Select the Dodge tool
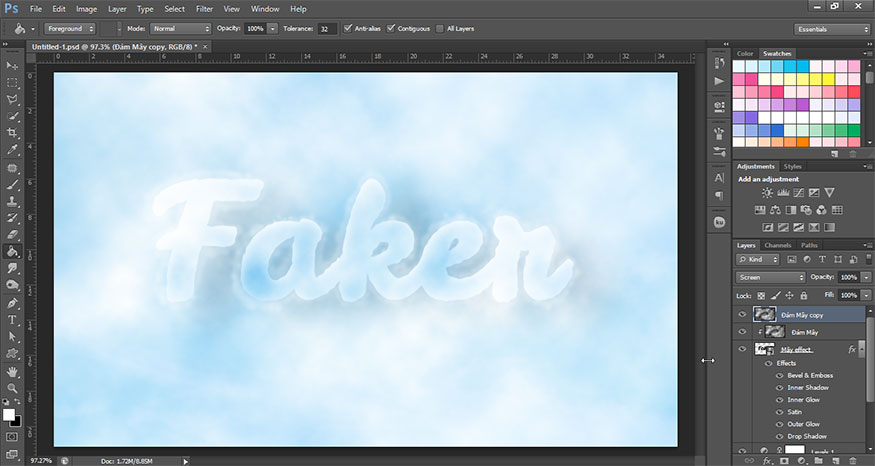The height and width of the screenshot is (466, 875). [x=12, y=285]
